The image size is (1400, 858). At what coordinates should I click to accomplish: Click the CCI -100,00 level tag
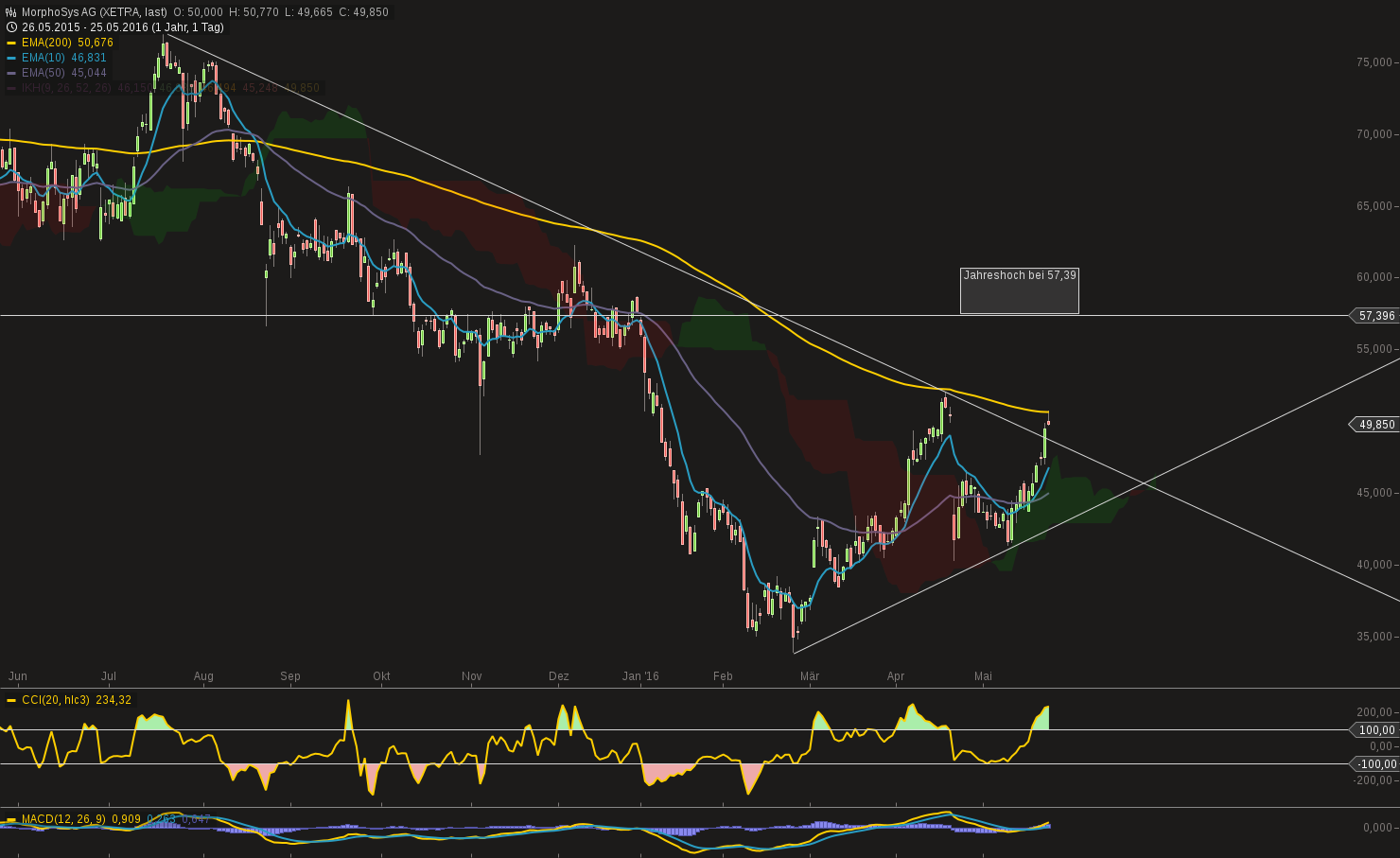1375,764
